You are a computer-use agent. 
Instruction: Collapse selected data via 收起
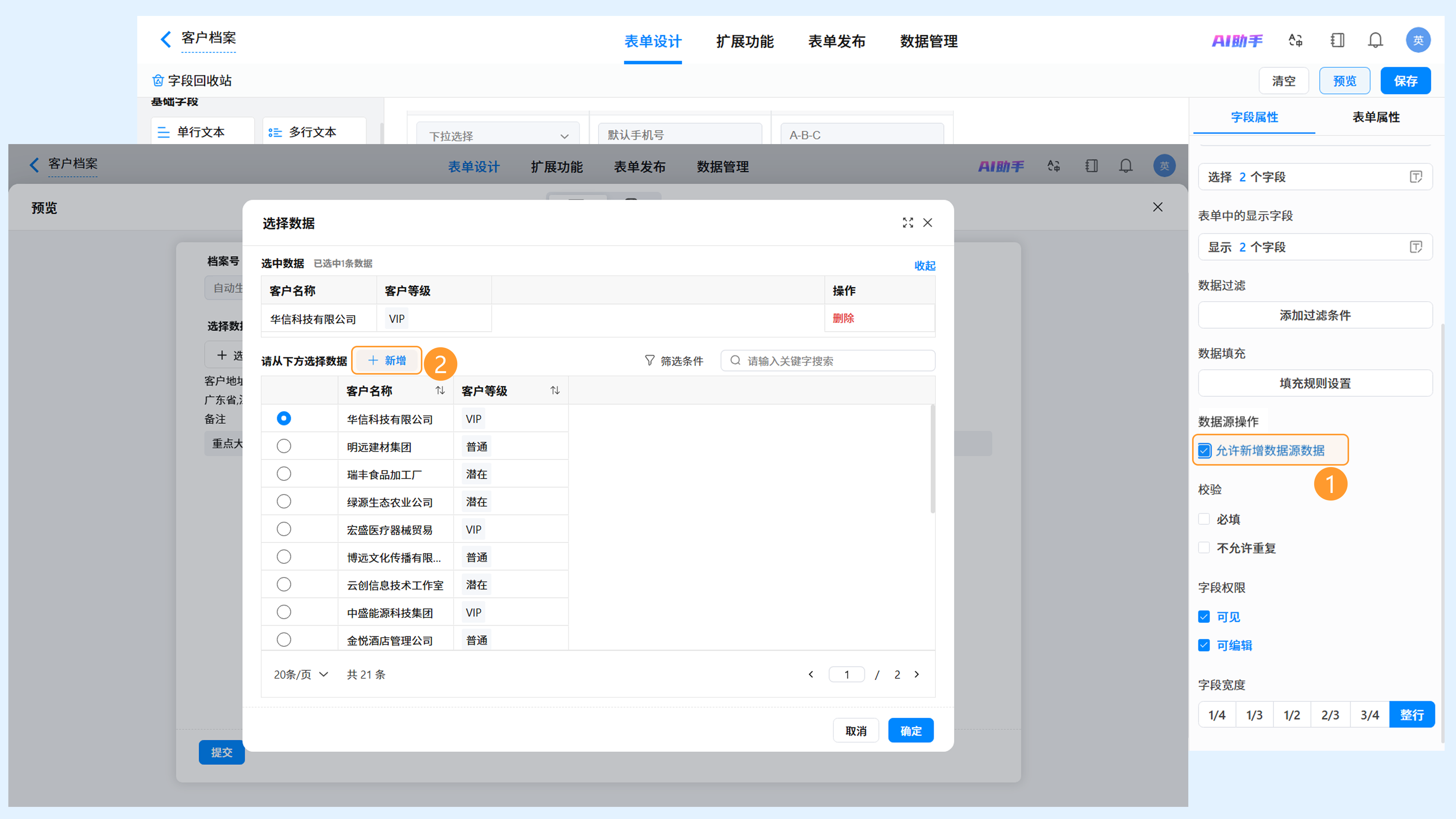point(925,266)
